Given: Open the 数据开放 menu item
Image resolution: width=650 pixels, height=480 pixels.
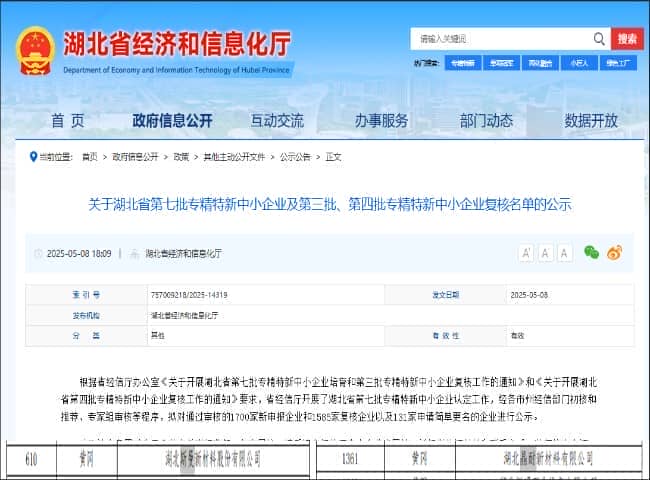Looking at the screenshot, I should [x=591, y=121].
